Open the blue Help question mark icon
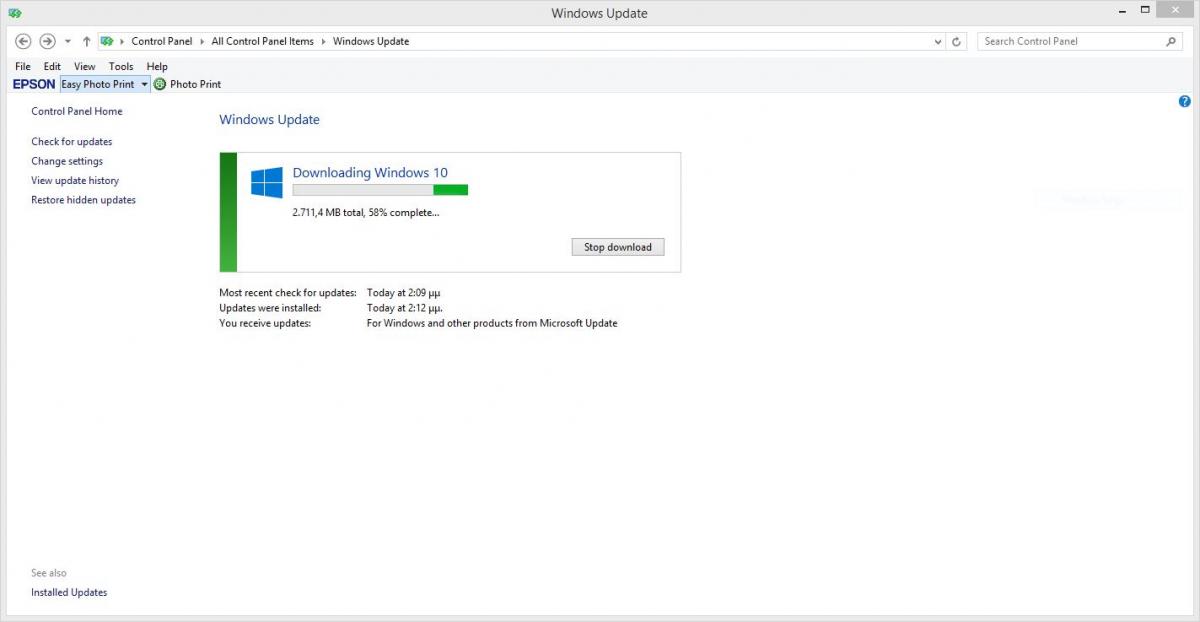 [x=1185, y=102]
